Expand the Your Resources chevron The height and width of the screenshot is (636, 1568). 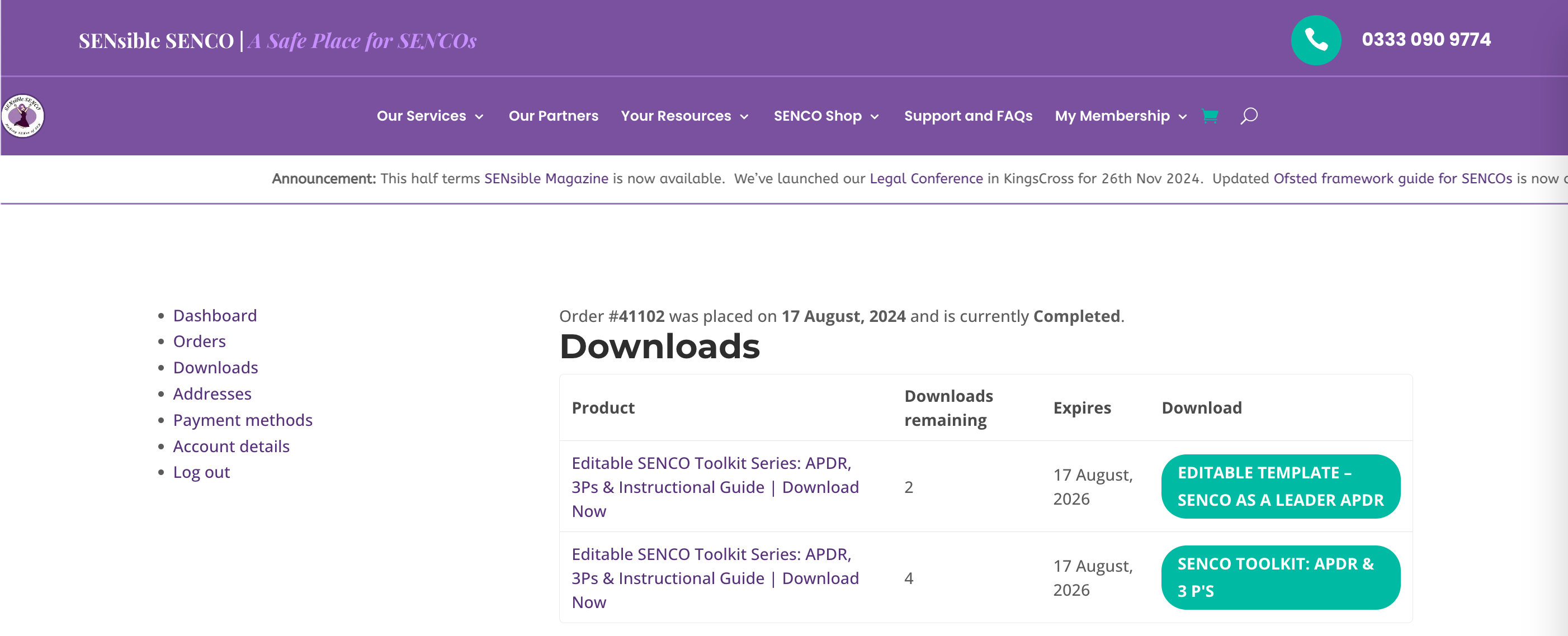click(744, 117)
